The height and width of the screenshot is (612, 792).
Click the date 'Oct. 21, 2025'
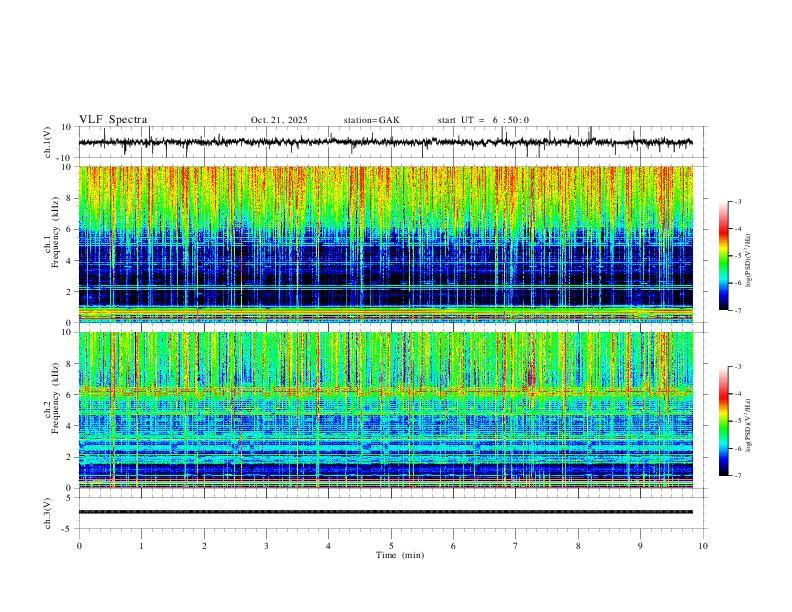(279, 120)
